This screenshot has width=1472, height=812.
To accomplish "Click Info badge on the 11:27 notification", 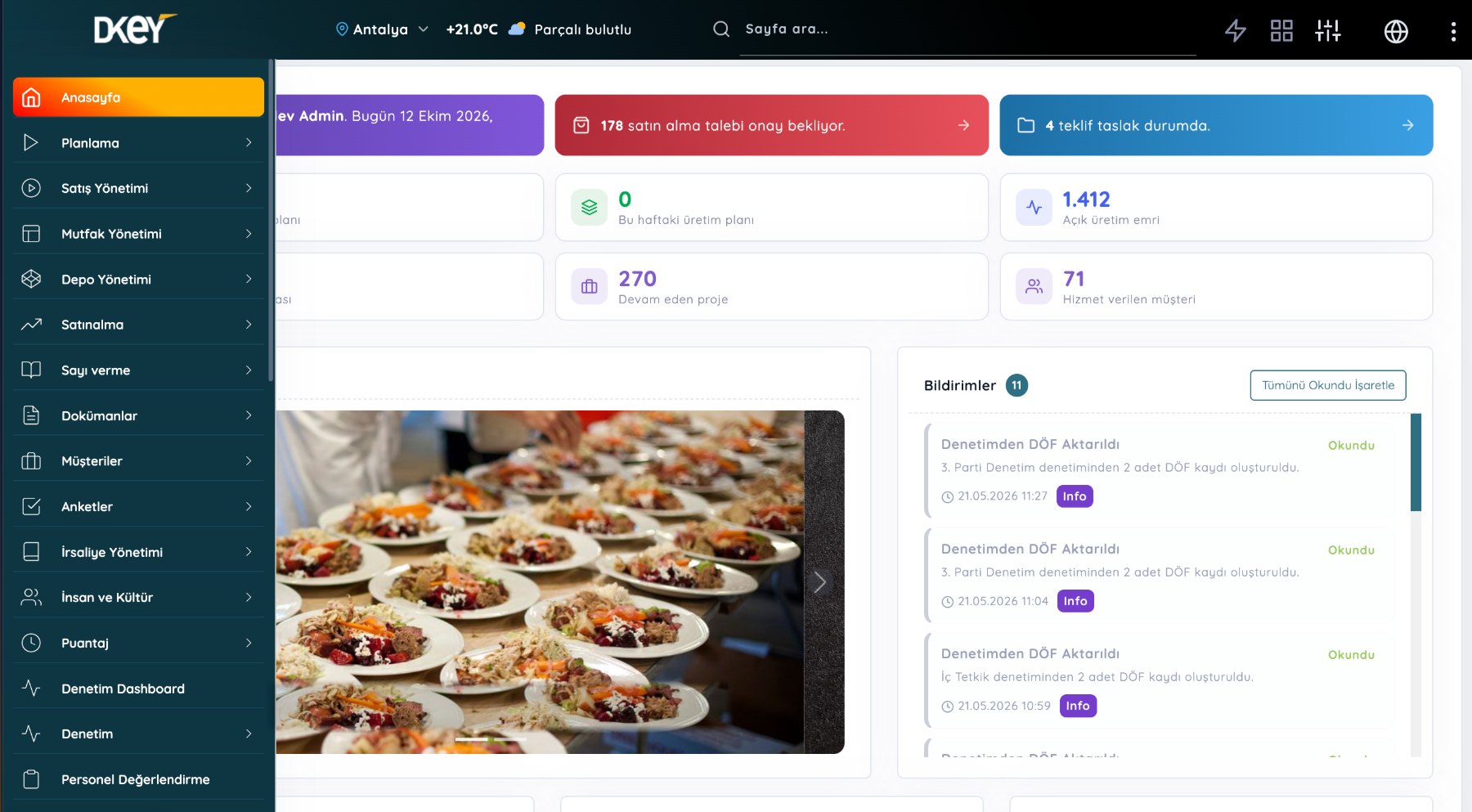I will click(1075, 496).
